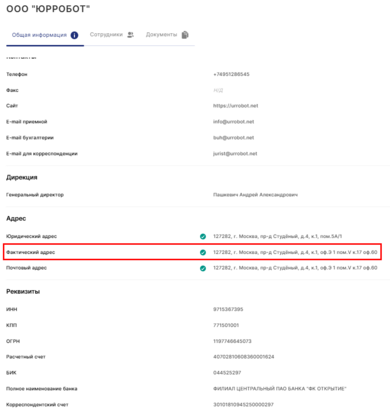Viewport: 390px width, 415px height.
Task: Click green check mark for Почтовый адрес
Action: [x=203, y=268]
